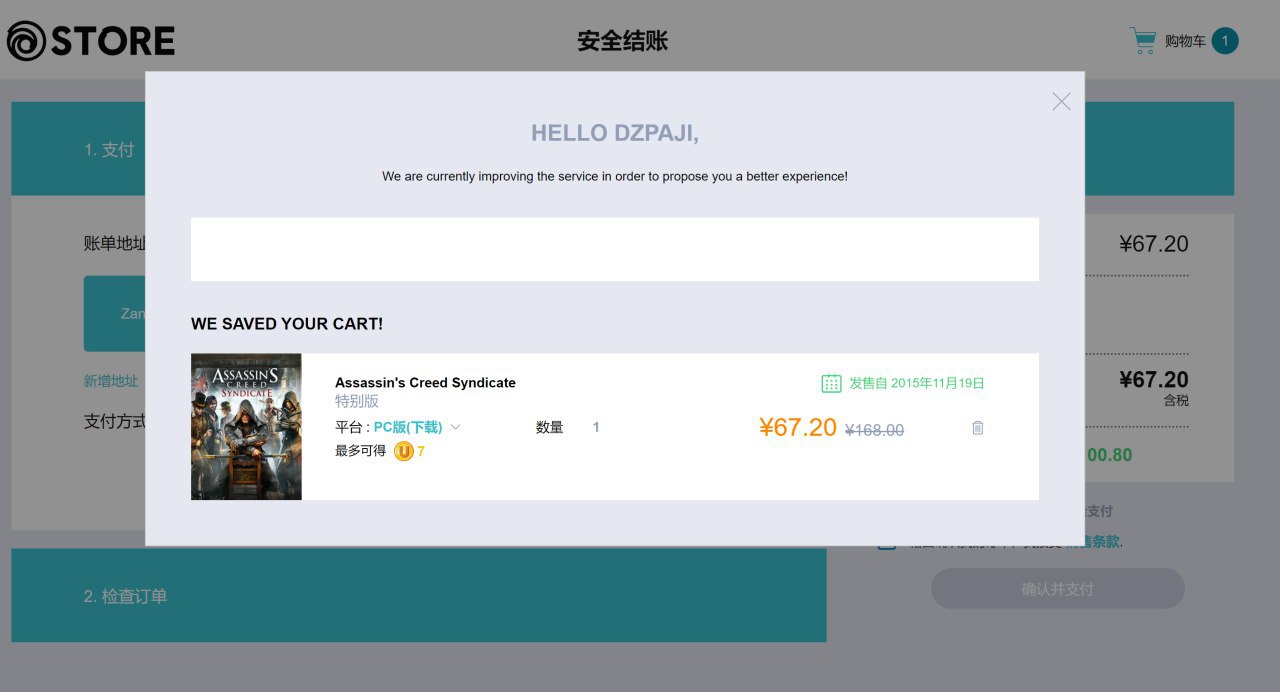Click the empty white box in popup
Viewport: 1280px width, 692px height.
(x=614, y=249)
